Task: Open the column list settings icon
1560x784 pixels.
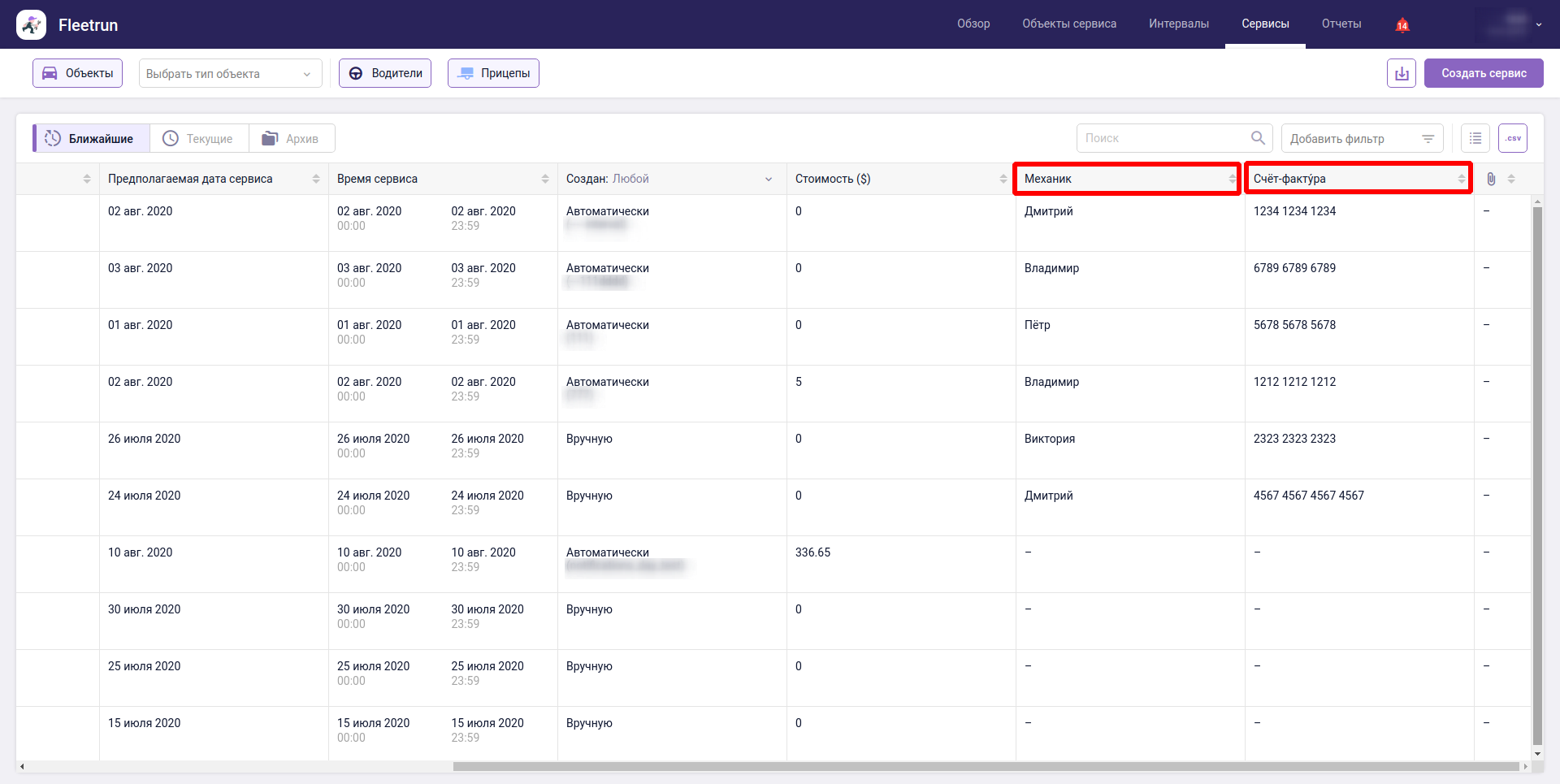Action: 1475,138
